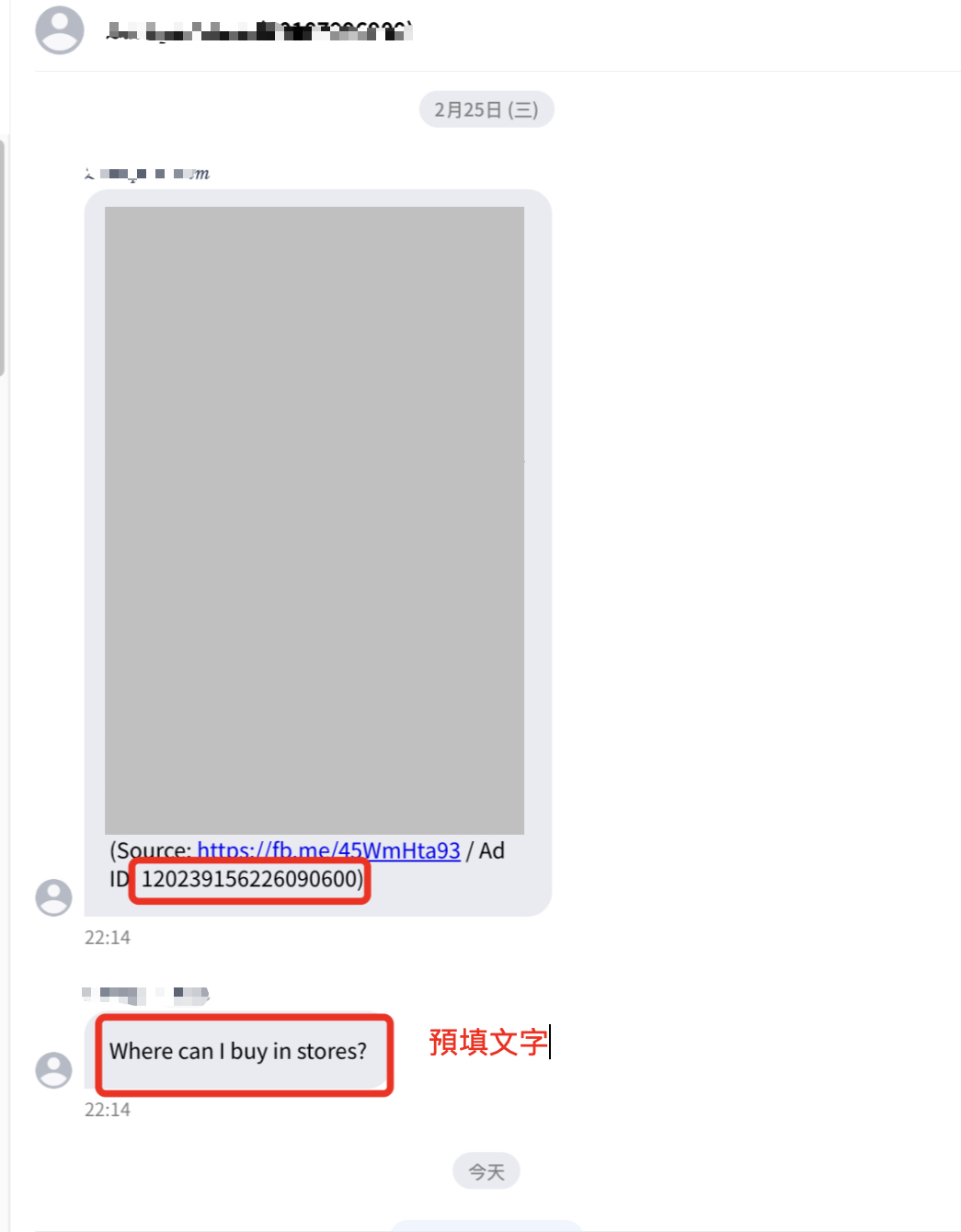The width and height of the screenshot is (961, 1232).
Task: Open the contact profile avatar in the chat header
Action: [x=60, y=30]
